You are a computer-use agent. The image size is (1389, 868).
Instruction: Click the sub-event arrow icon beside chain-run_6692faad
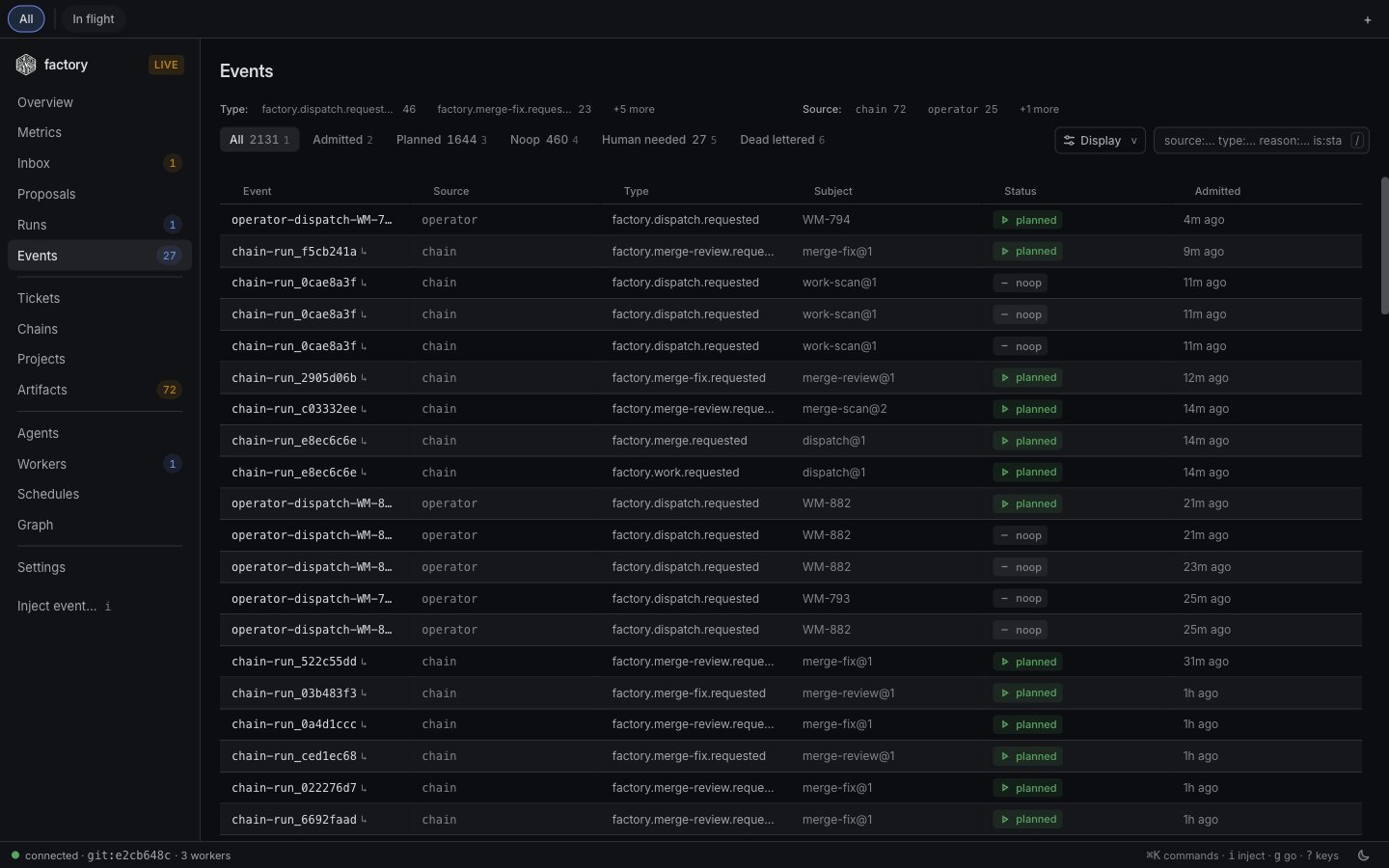364,820
